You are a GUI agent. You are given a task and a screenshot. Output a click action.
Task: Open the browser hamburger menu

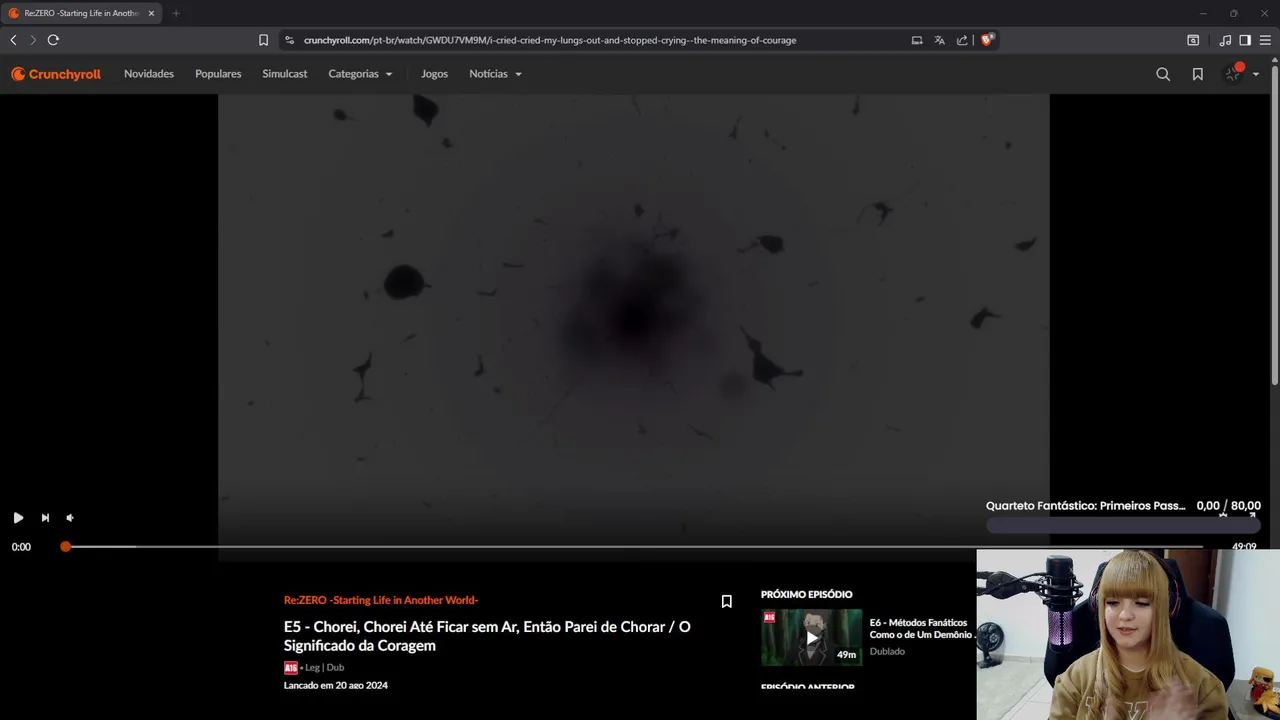tap(1265, 40)
